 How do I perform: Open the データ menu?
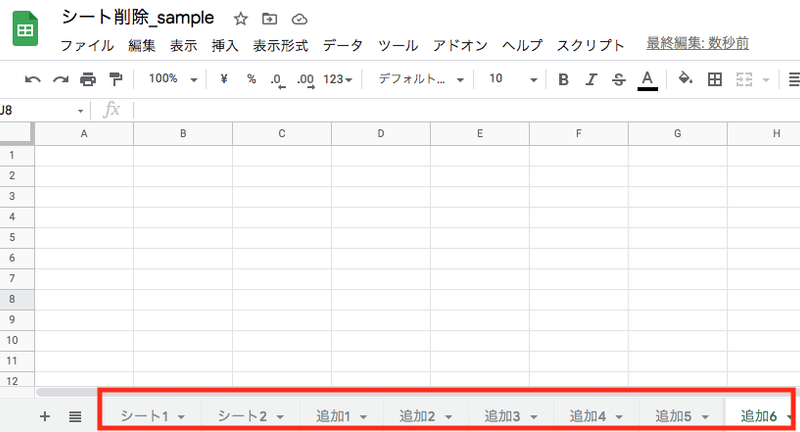(342, 45)
